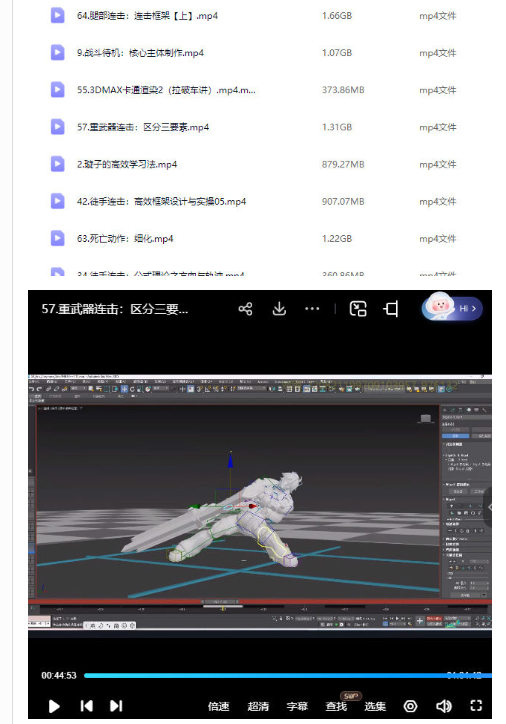This screenshot has width=506, height=724.
Task: Play the paused video
Action: tap(54, 706)
